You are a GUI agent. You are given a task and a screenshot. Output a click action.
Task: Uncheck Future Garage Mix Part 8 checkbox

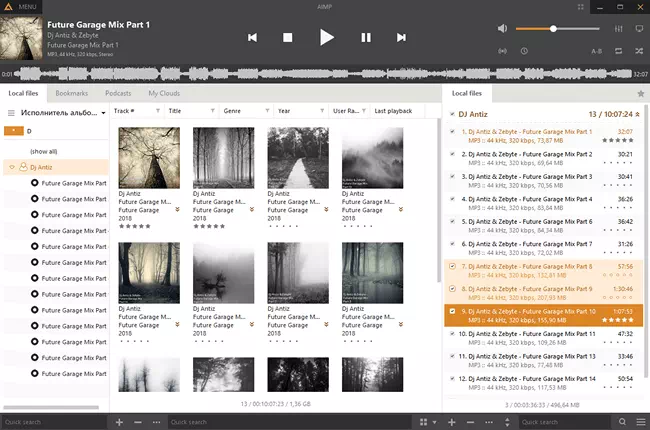(x=452, y=266)
